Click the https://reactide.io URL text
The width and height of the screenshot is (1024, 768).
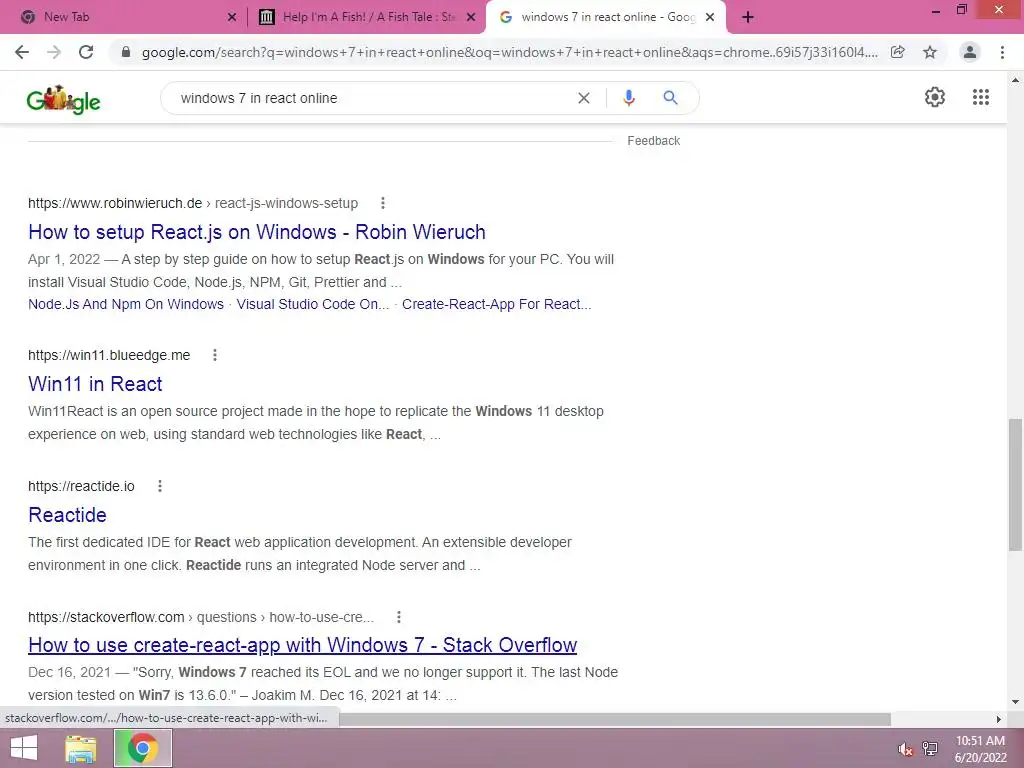[x=81, y=486]
